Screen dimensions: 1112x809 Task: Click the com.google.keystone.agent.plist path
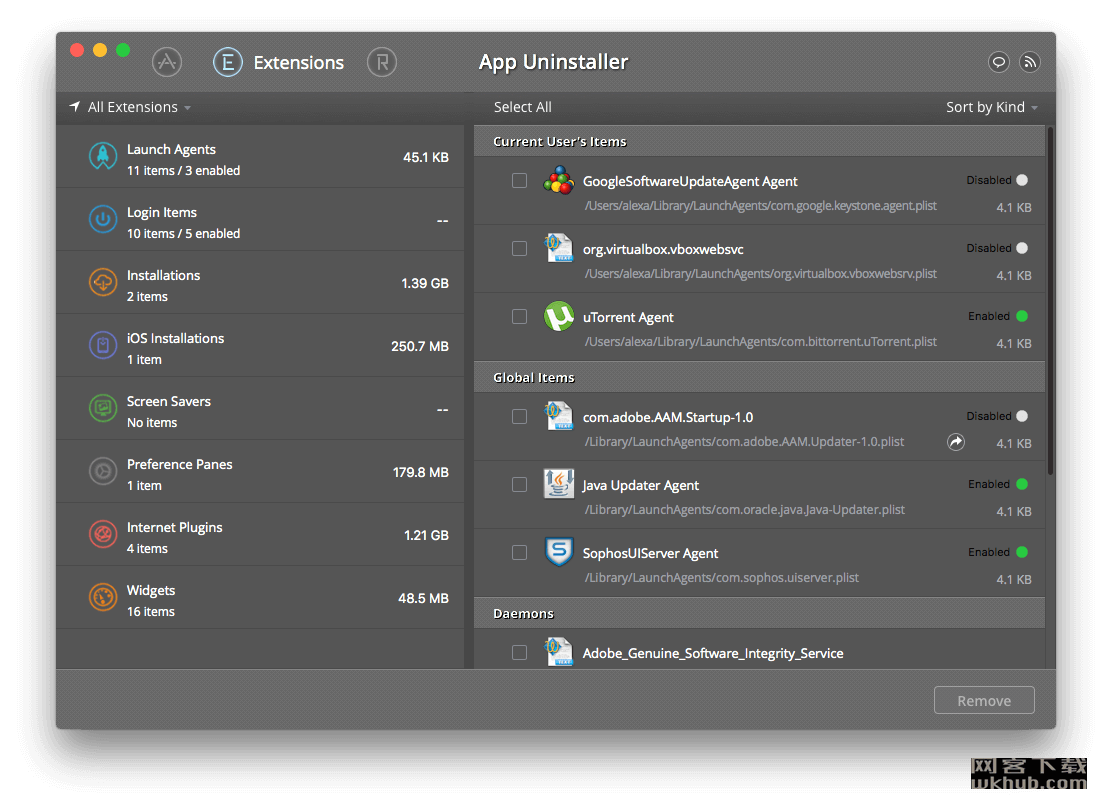[x=760, y=206]
